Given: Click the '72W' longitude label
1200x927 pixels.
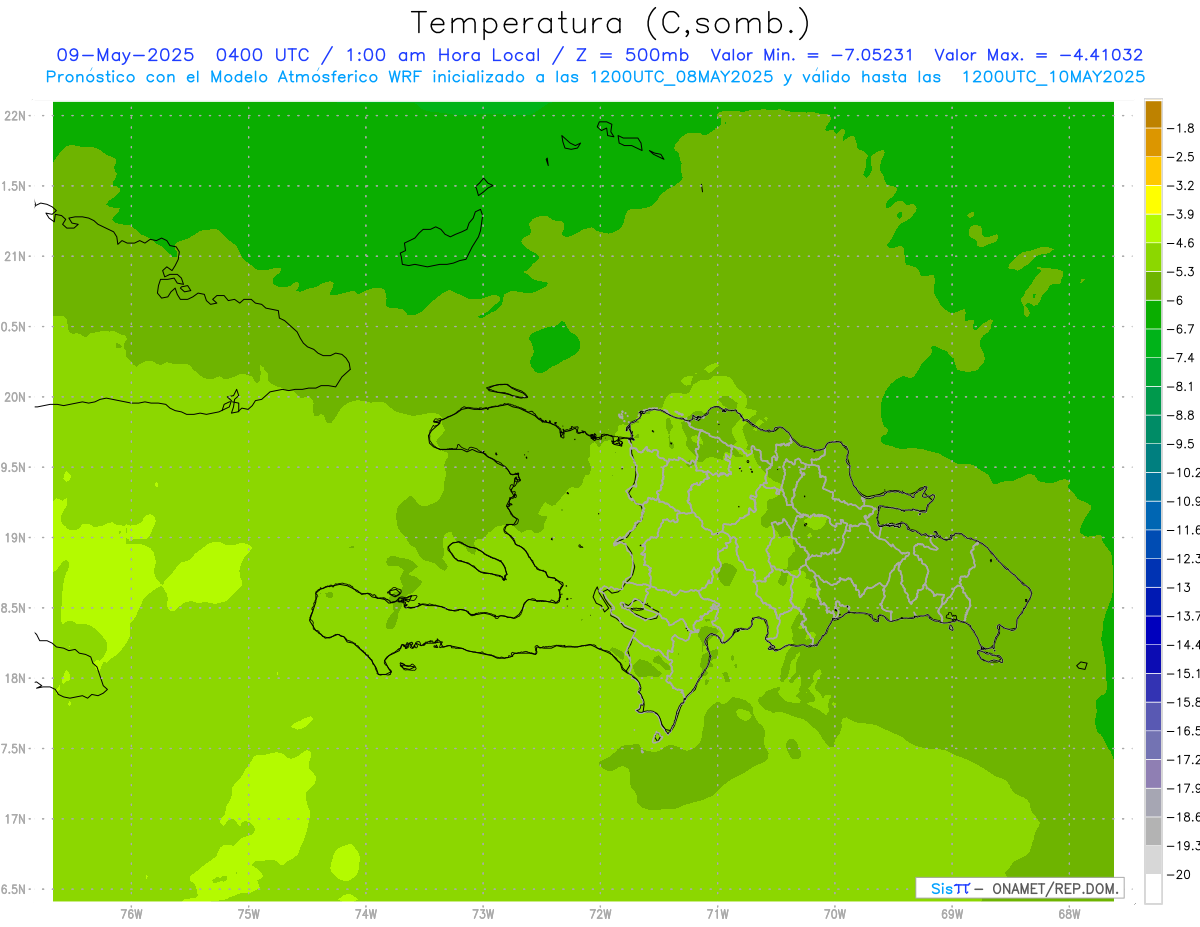Looking at the screenshot, I should (x=600, y=914).
